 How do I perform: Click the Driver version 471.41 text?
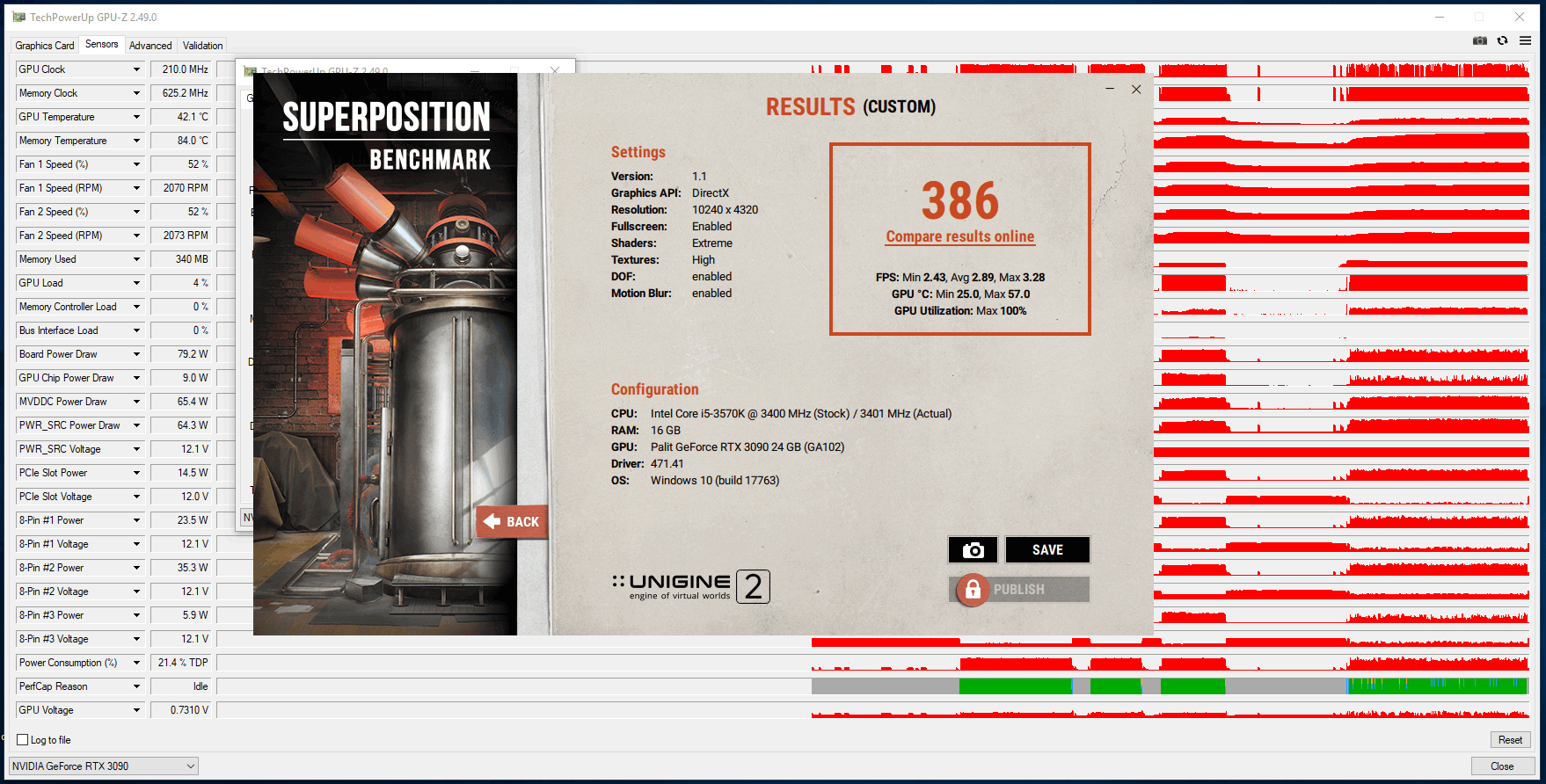(x=667, y=464)
